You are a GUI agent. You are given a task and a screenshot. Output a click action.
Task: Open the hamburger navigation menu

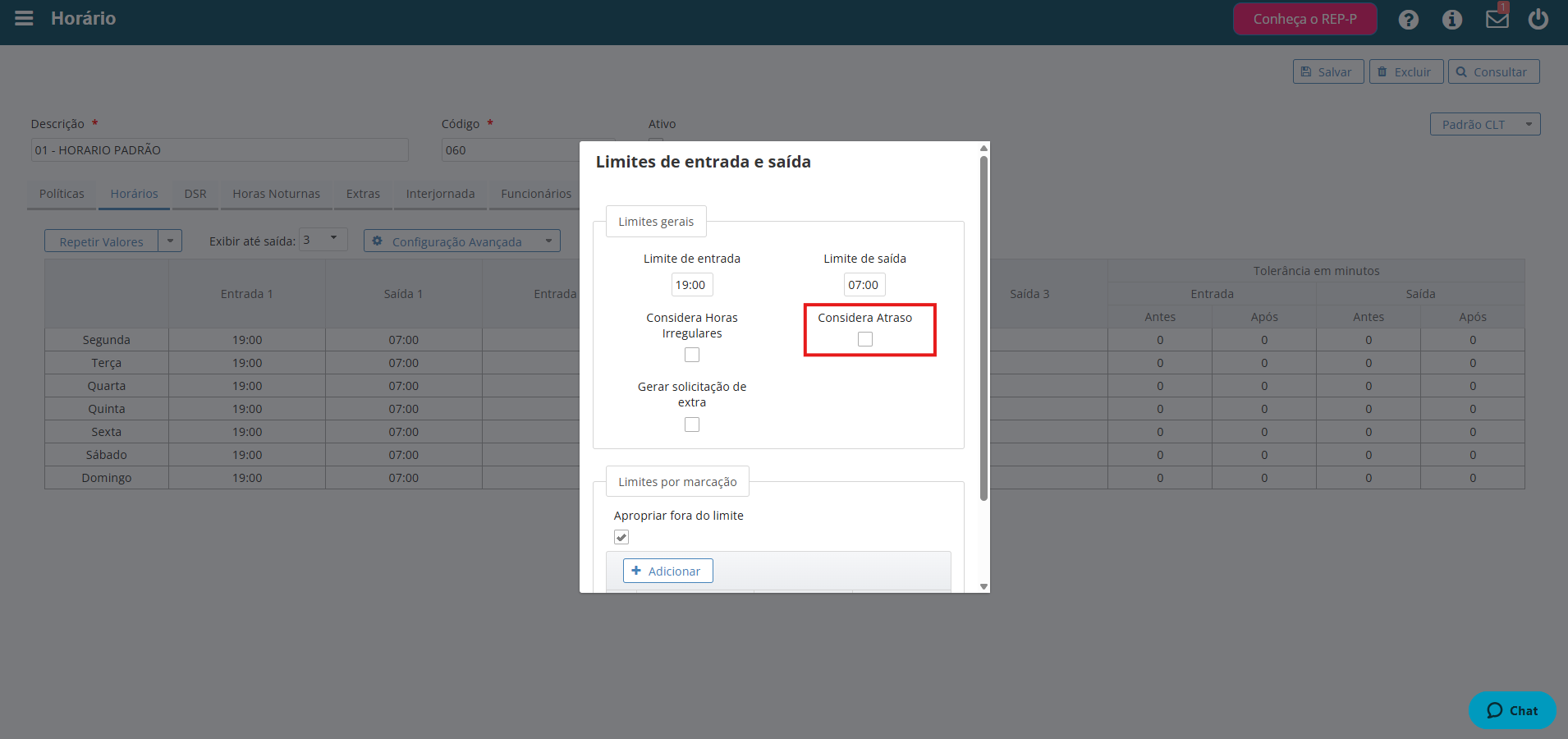pyautogui.click(x=24, y=18)
